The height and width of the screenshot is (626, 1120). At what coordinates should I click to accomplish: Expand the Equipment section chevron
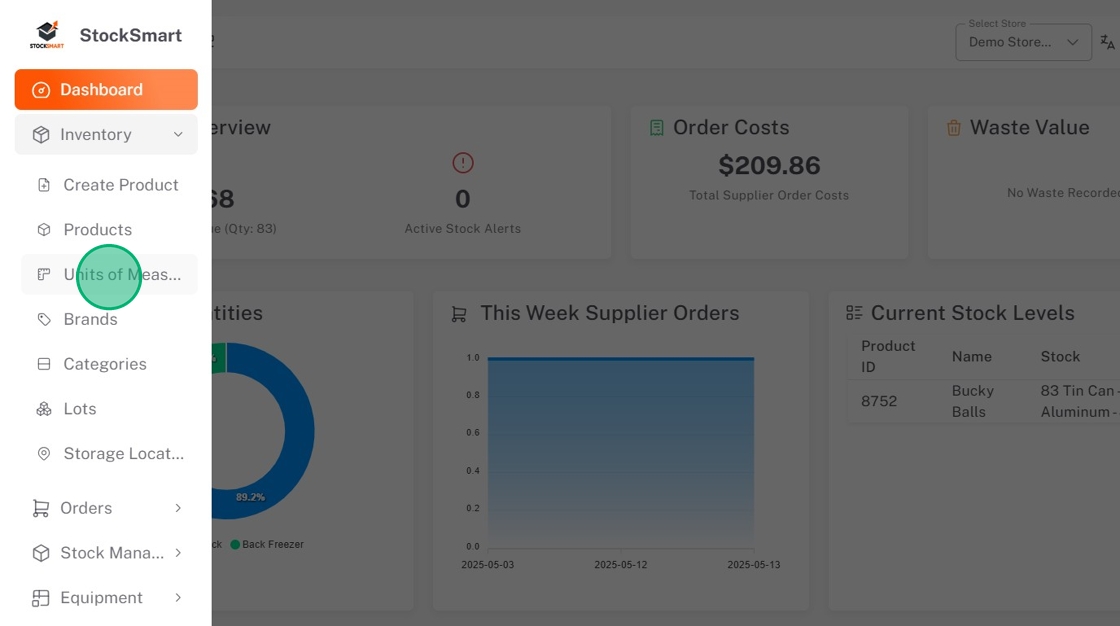[x=178, y=598]
